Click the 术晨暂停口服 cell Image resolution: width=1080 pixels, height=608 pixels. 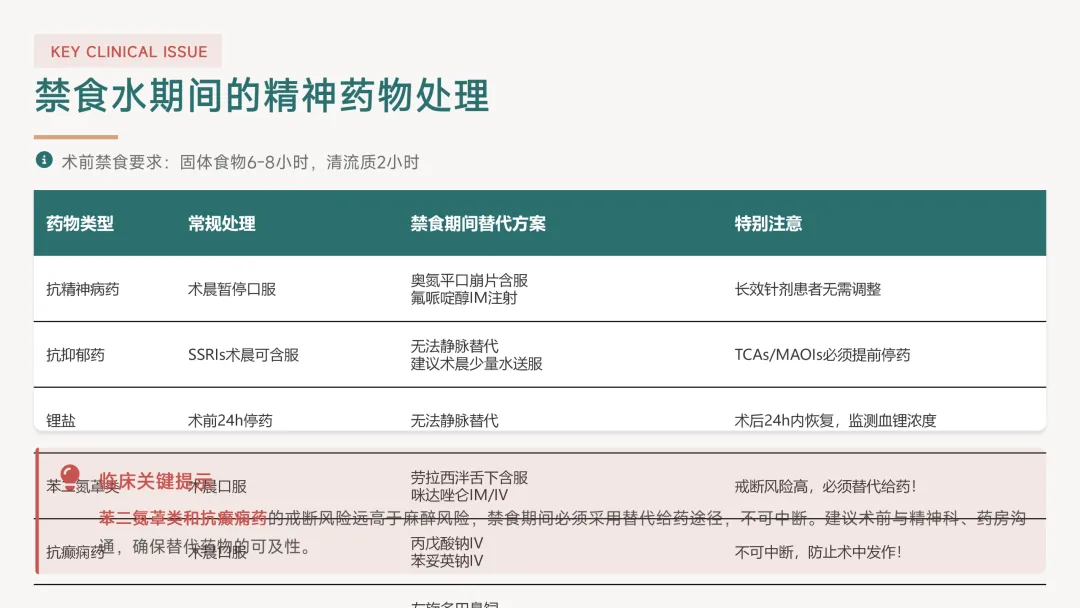pyautogui.click(x=232, y=289)
